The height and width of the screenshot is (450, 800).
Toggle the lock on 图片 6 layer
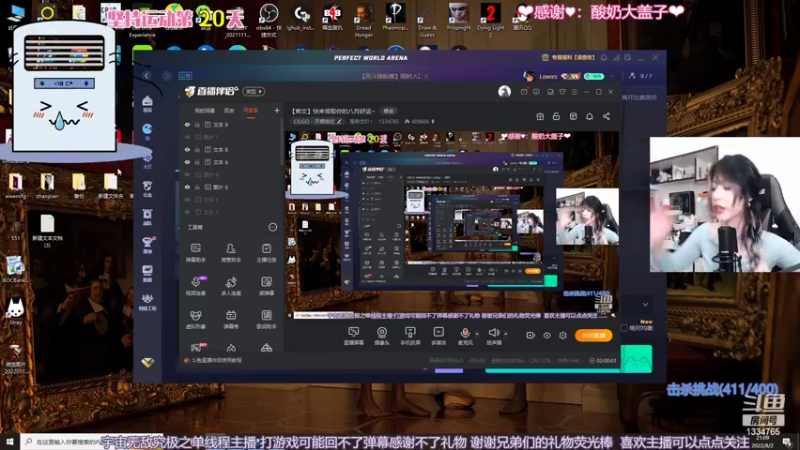pyautogui.click(x=197, y=187)
